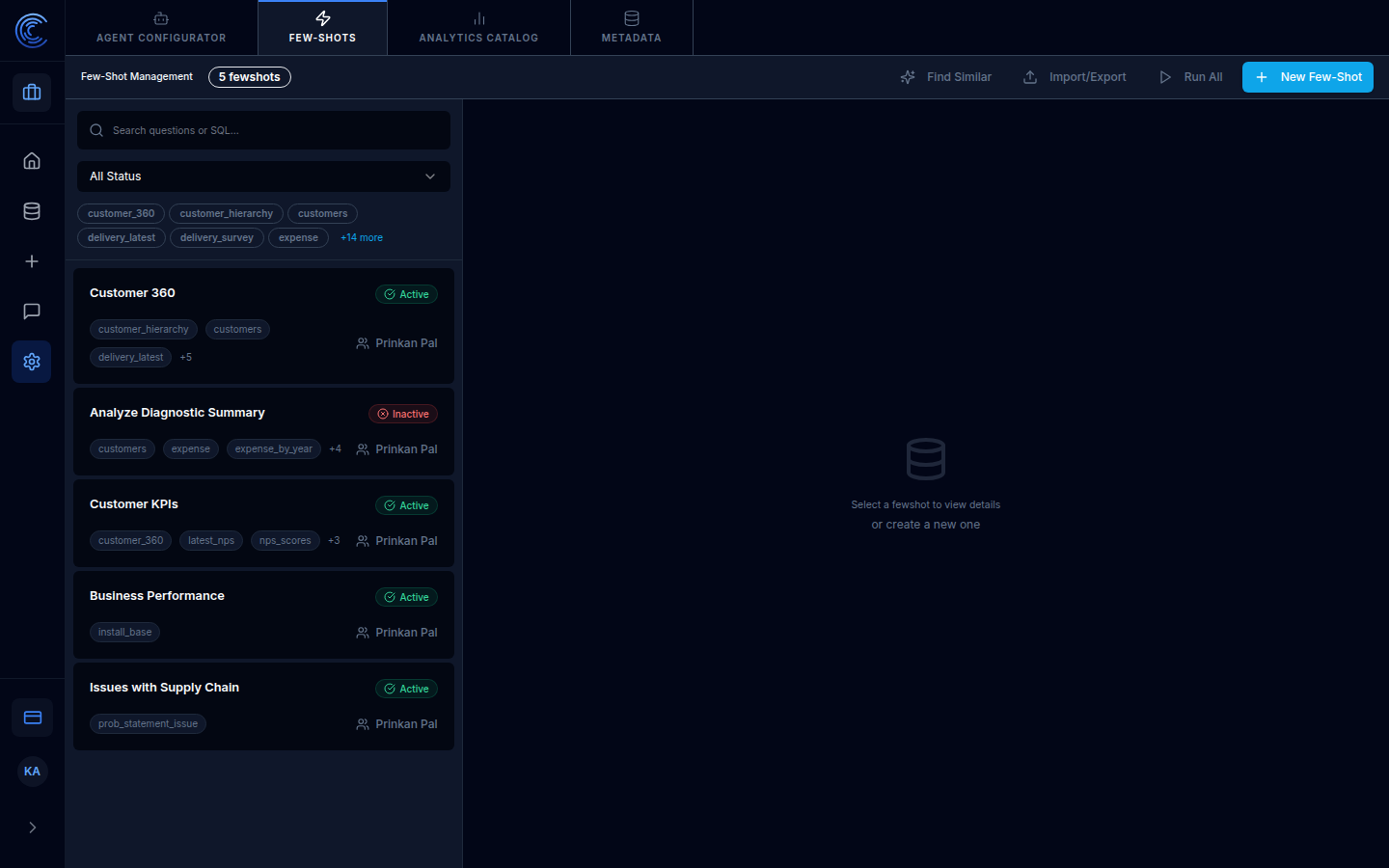Open the KA user avatar
Viewport: 1389px width, 868px height.
pyautogui.click(x=32, y=772)
